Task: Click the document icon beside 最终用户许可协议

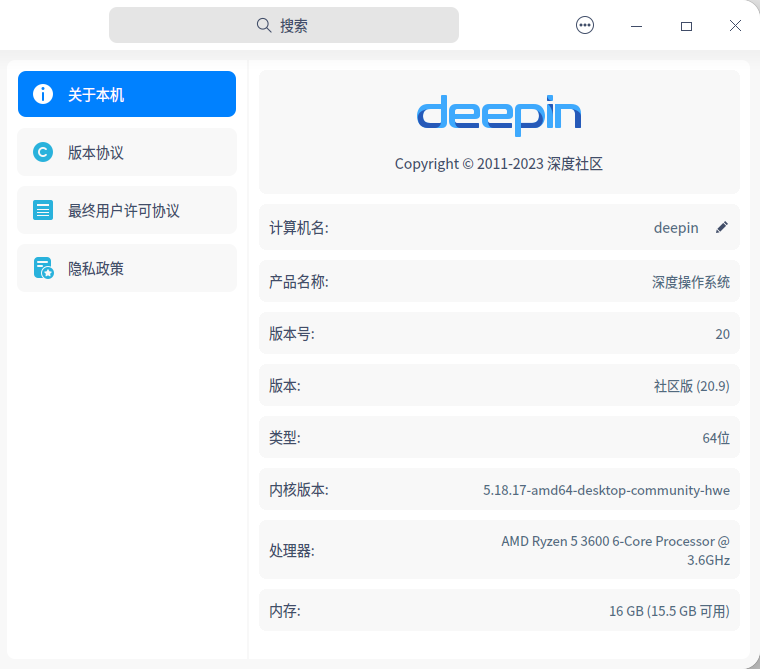Action: (43, 210)
